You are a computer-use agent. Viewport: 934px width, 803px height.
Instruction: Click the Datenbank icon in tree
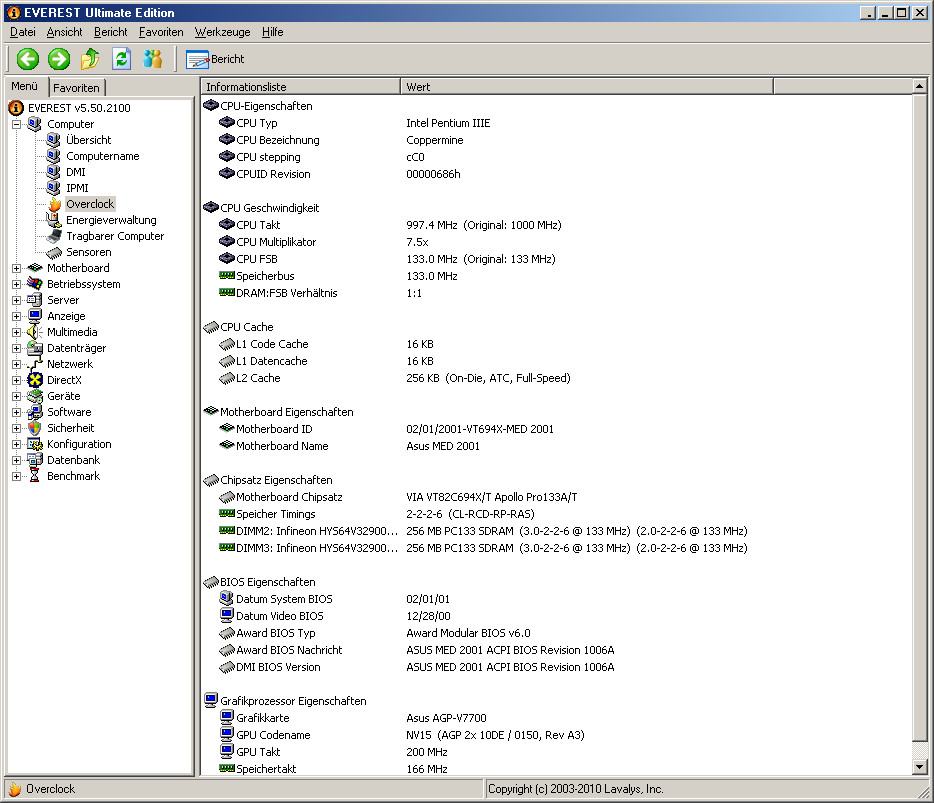tap(35, 460)
